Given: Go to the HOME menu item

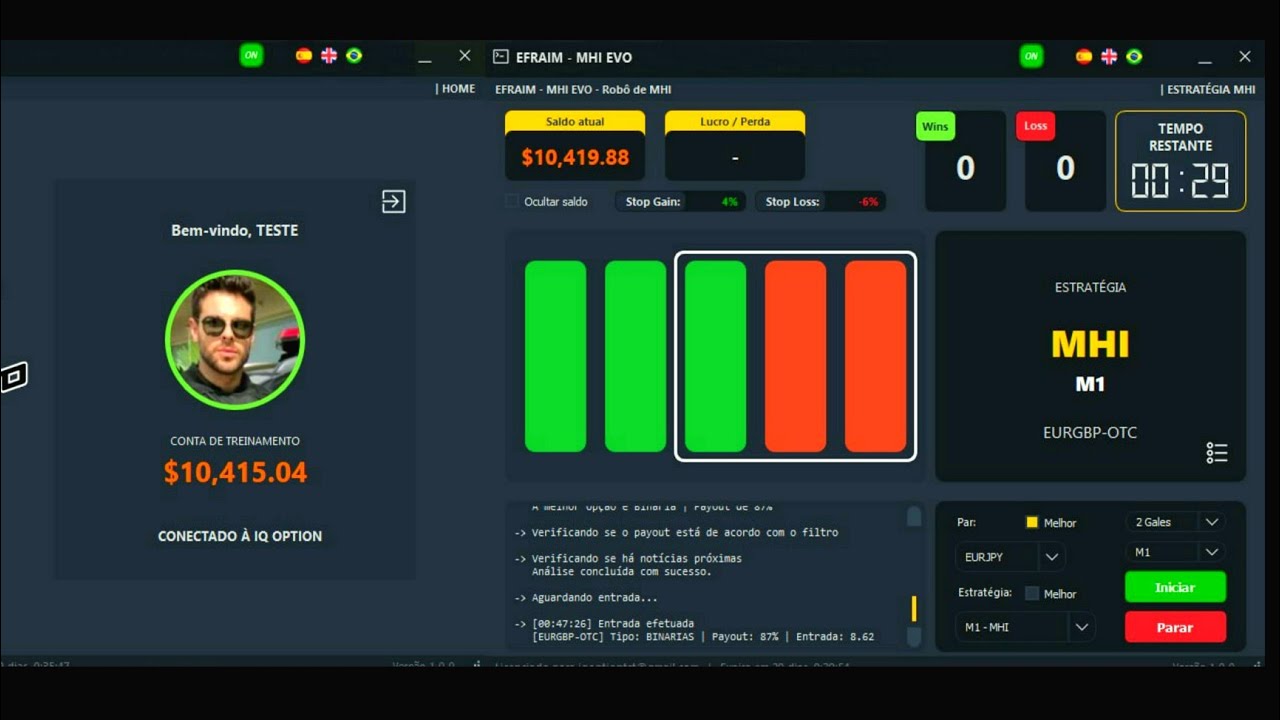Looking at the screenshot, I should click(458, 89).
